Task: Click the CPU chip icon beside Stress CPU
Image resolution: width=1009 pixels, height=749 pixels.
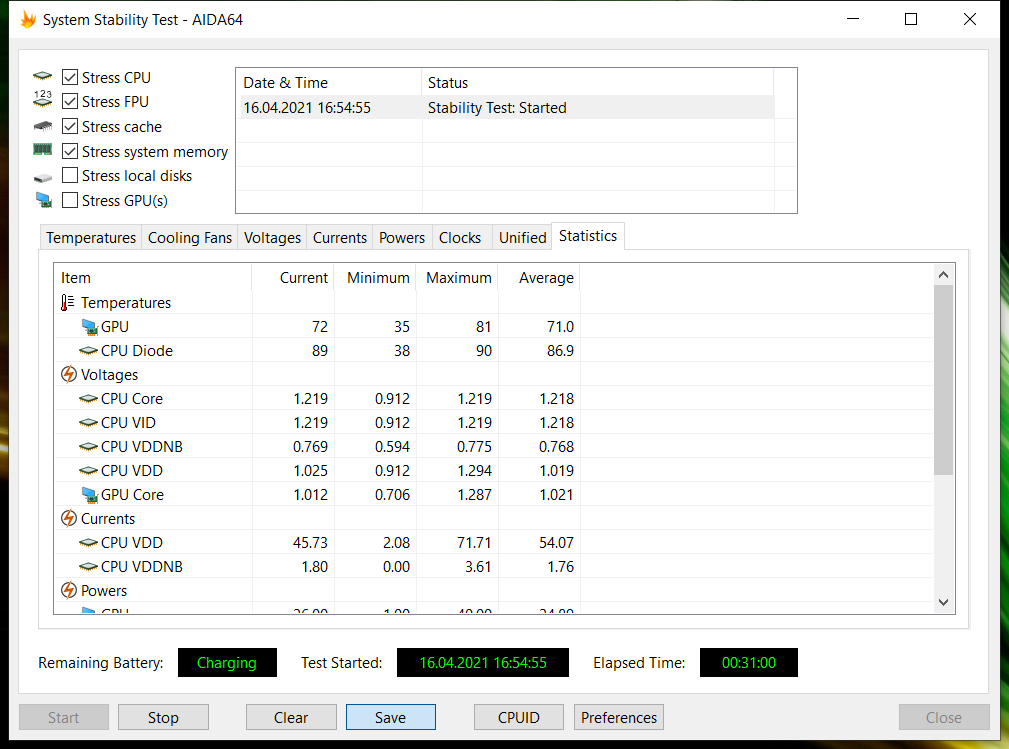Action: click(x=42, y=77)
